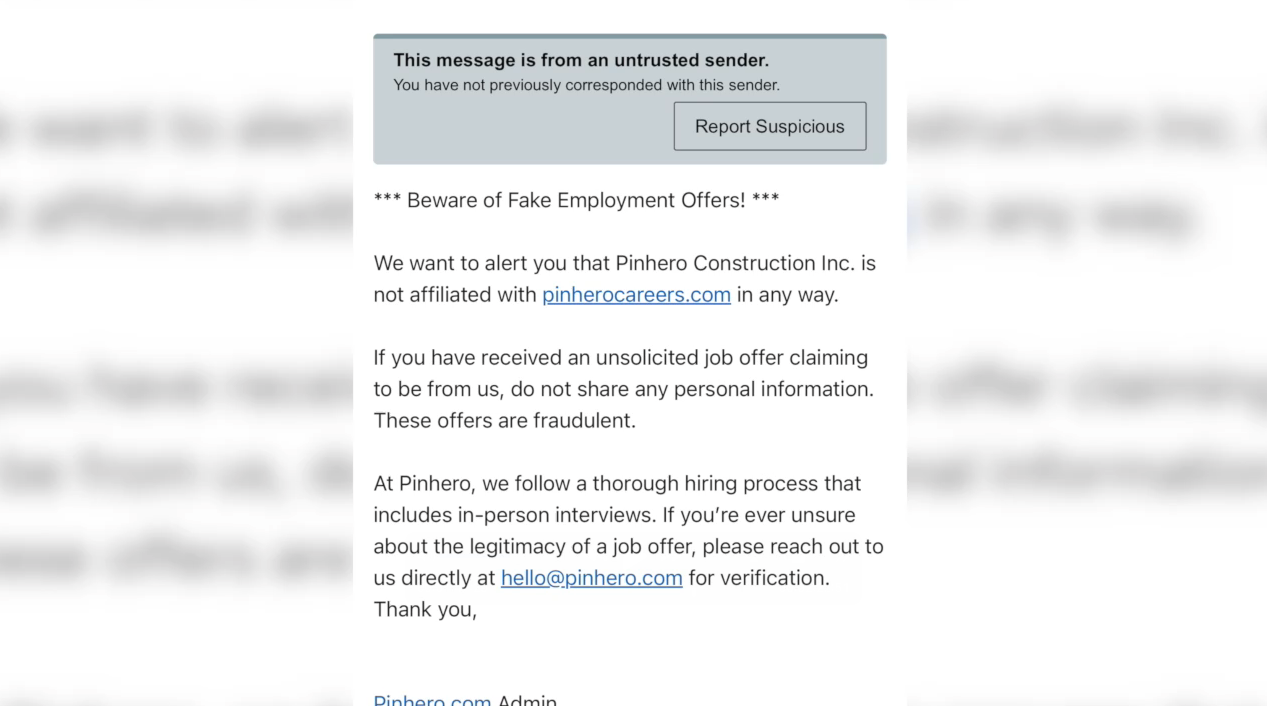
Task: Open the pinherocareers.com link
Action: (636, 295)
